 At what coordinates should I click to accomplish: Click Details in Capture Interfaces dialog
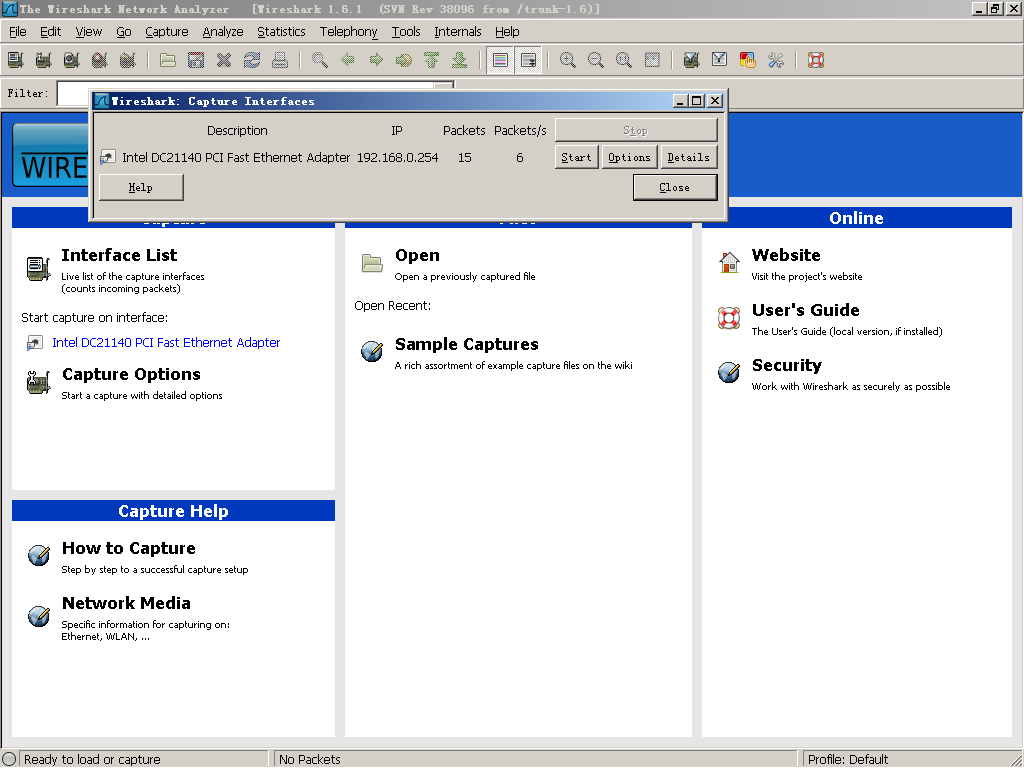[688, 157]
